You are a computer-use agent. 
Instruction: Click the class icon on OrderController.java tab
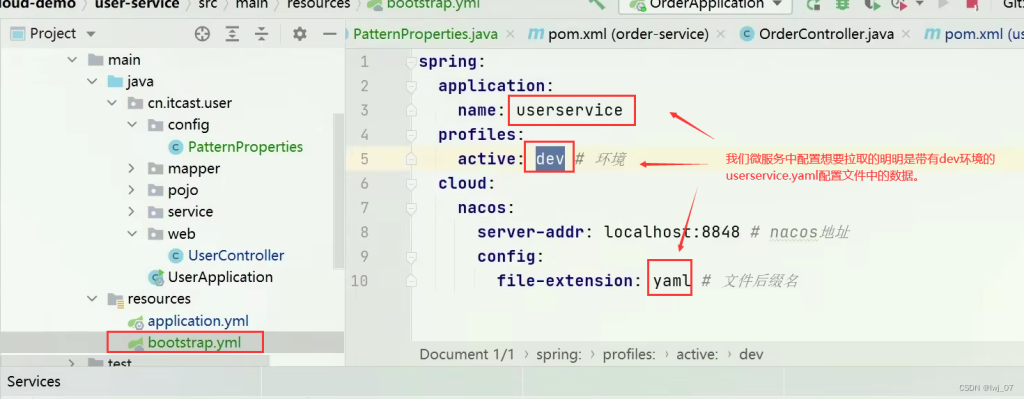click(747, 34)
